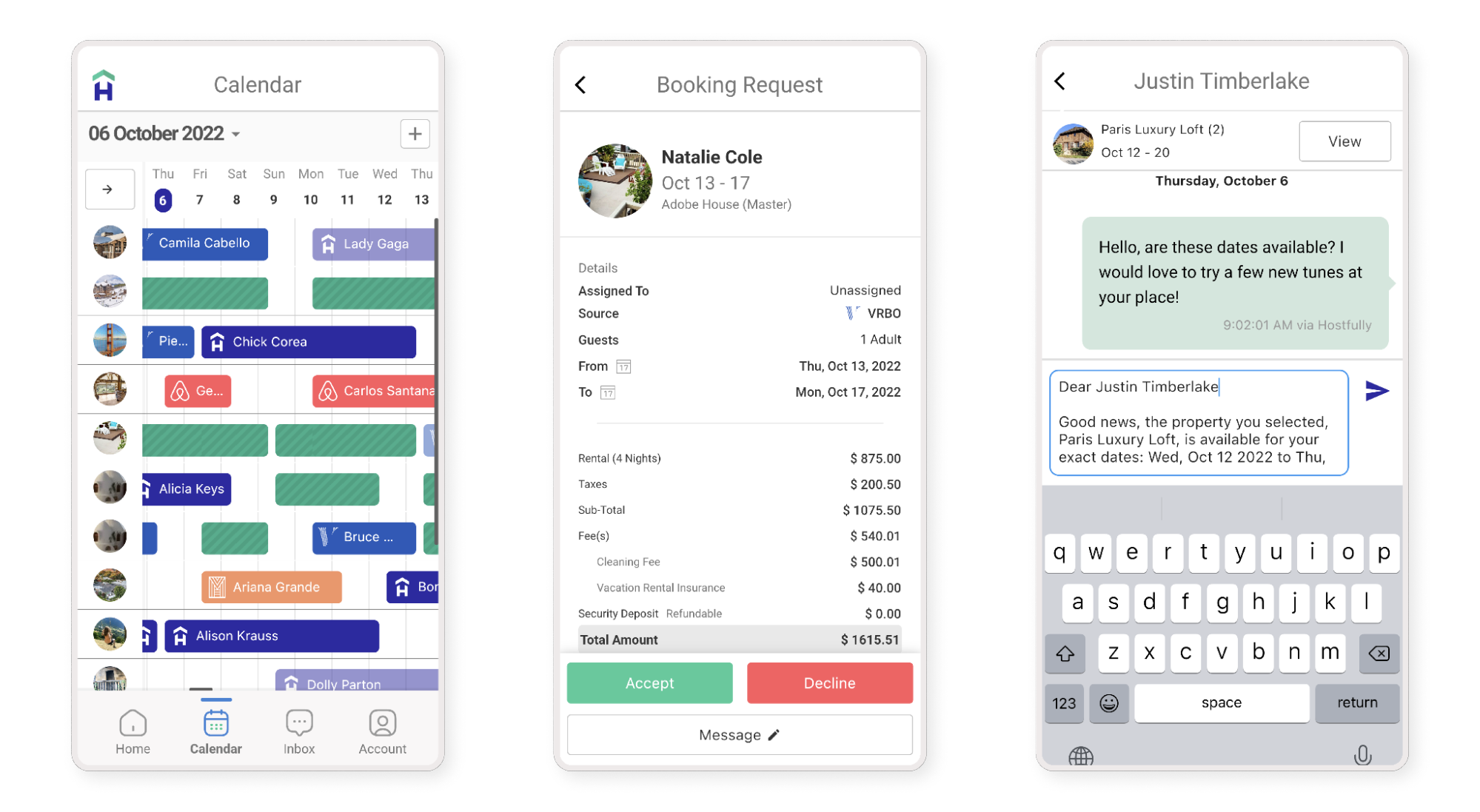This screenshot has width=1480, height=812.
Task: Accept the Natalie Cole booking request
Action: pyautogui.click(x=649, y=683)
